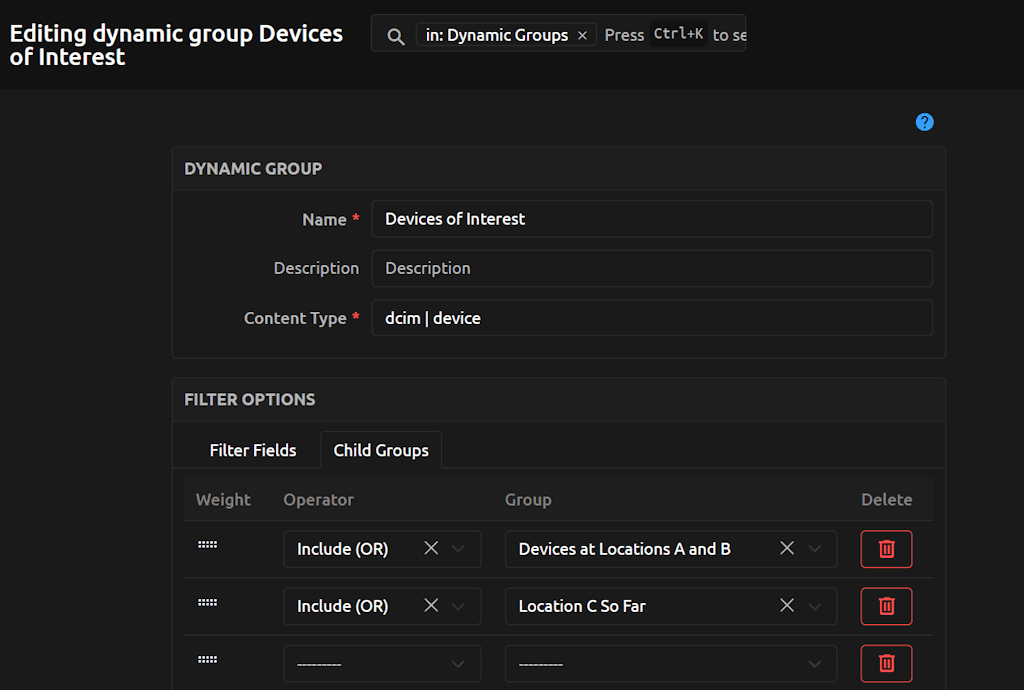Clear the 'Location C So Far' group selection
This screenshot has height=690, width=1024.
click(x=786, y=606)
